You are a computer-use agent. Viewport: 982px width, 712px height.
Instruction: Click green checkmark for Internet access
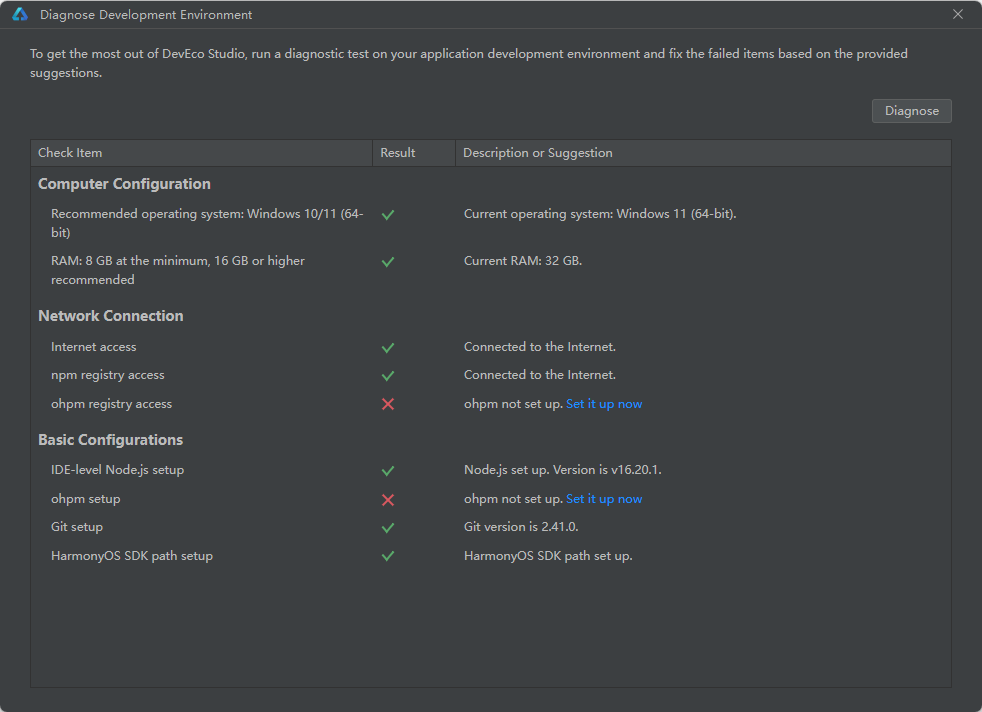pyautogui.click(x=388, y=348)
